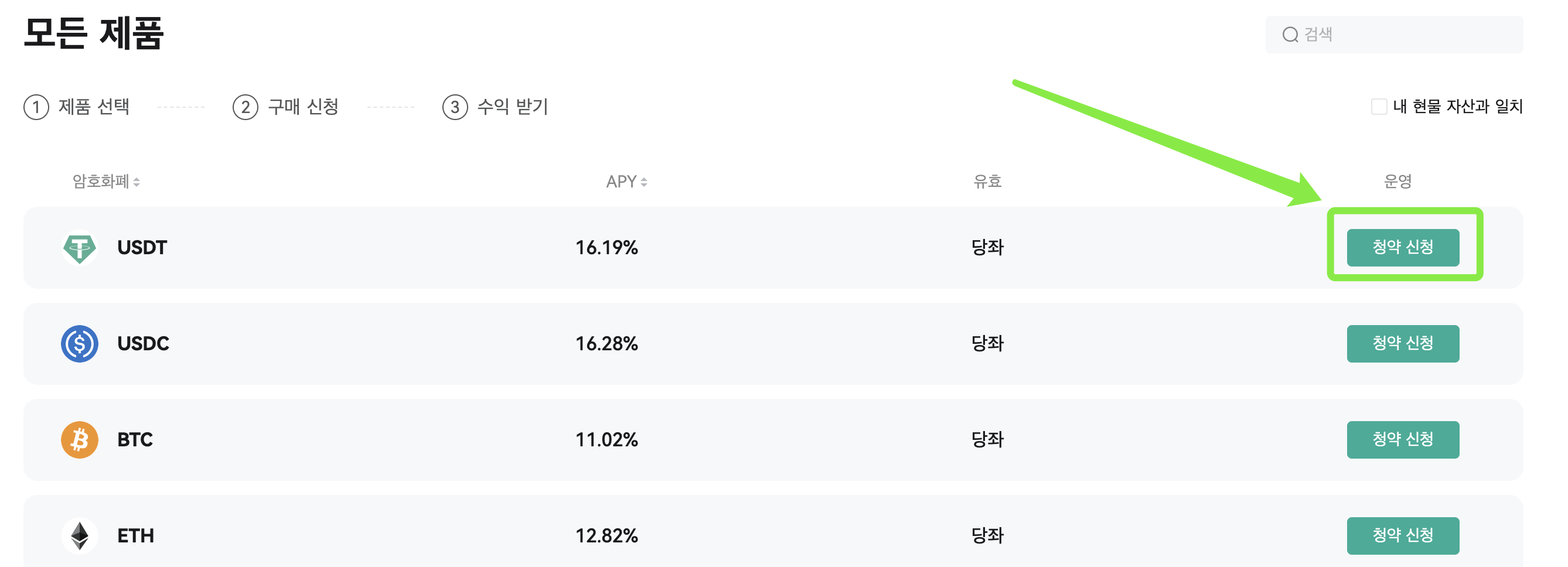The image size is (1568, 567).
Task: Click inside the 검색 search field
Action: [x=1394, y=34]
